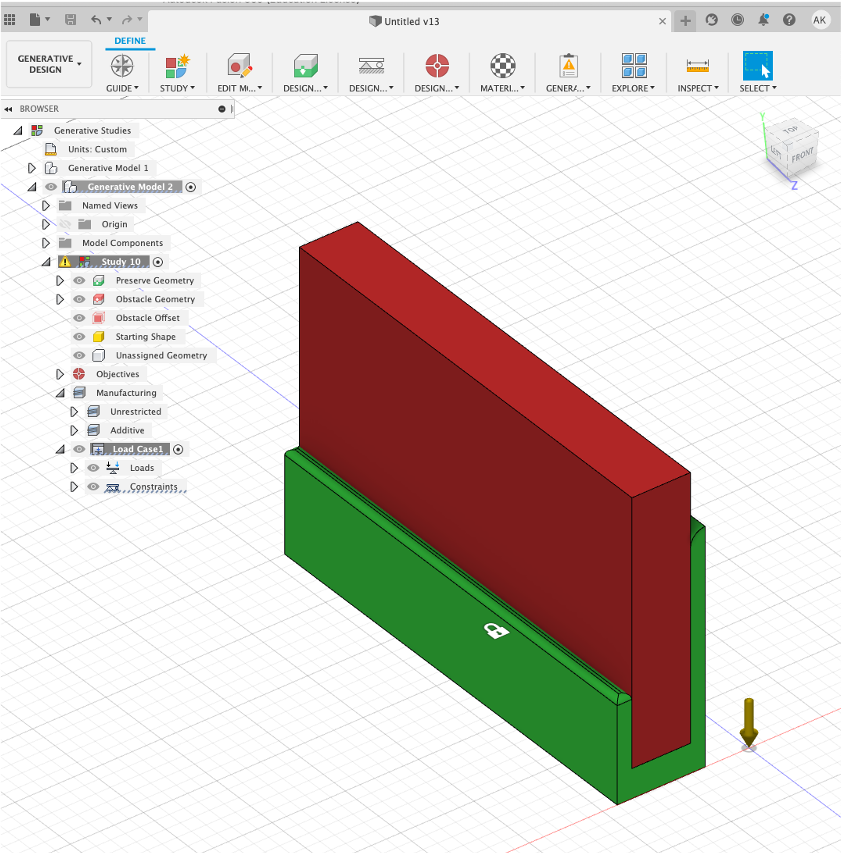Click the Redo arrow
This screenshot has height=854, width=841.
click(127, 20)
